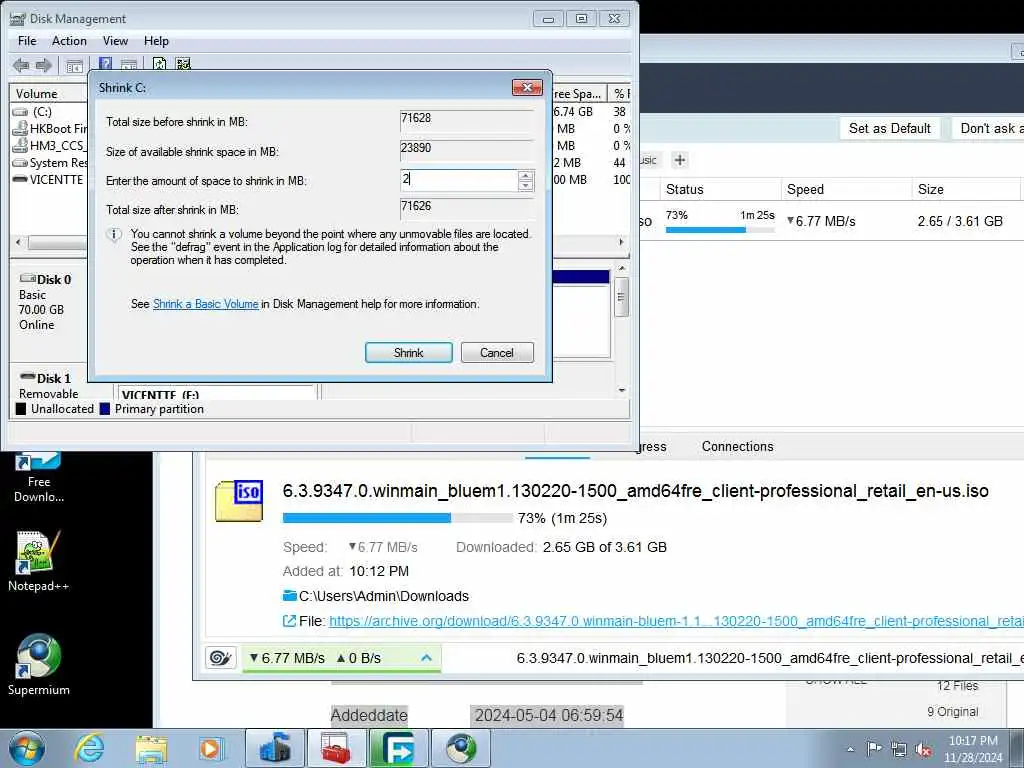1024x768 pixels.
Task: Click the Primary partition blue legend swatch
Action: 104,409
